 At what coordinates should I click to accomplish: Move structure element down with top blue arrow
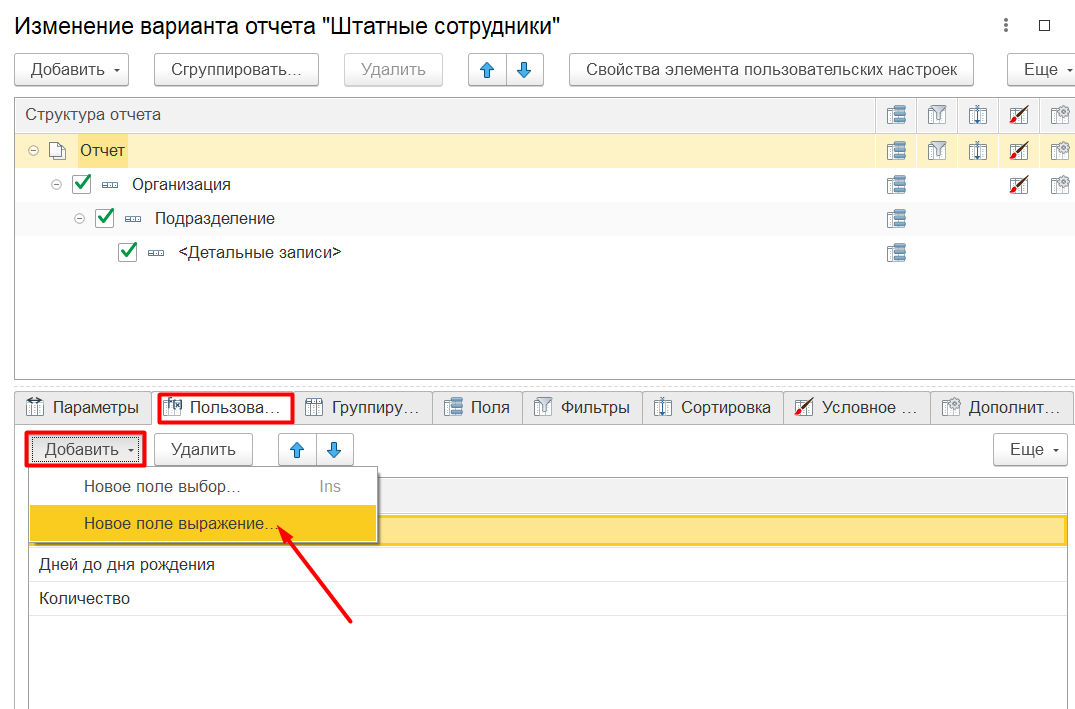point(524,70)
